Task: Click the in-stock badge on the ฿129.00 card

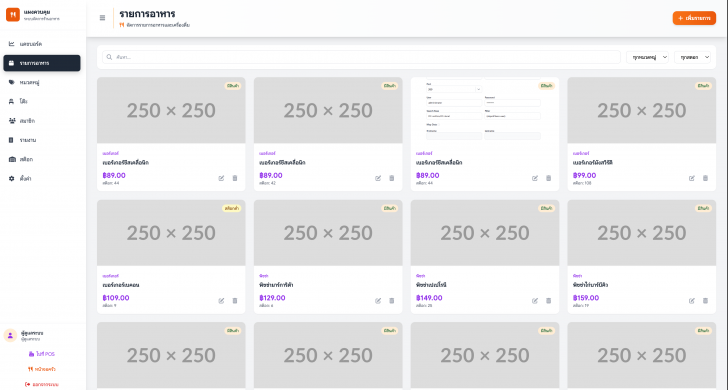Action: coord(390,208)
